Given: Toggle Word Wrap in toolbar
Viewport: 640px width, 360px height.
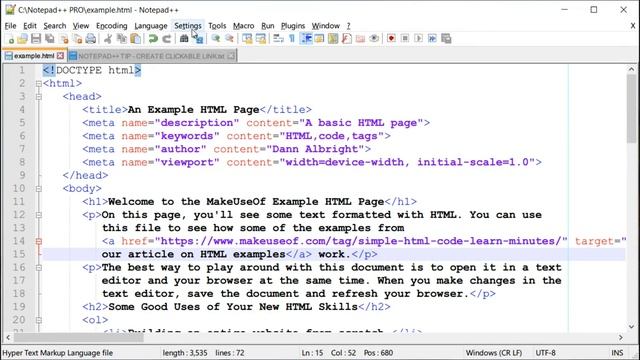Looking at the screenshot, I should (278, 39).
